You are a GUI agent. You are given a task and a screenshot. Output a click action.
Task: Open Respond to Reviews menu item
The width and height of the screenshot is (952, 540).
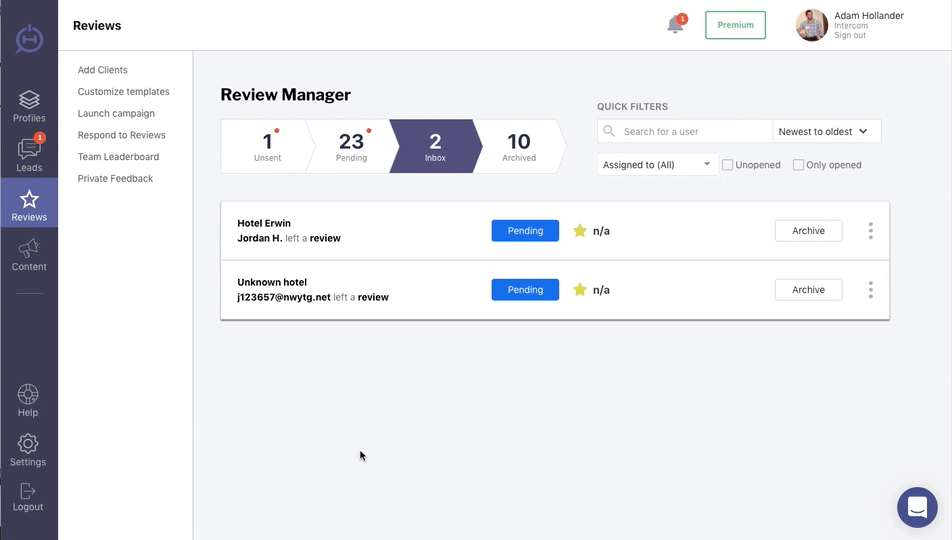(x=121, y=135)
